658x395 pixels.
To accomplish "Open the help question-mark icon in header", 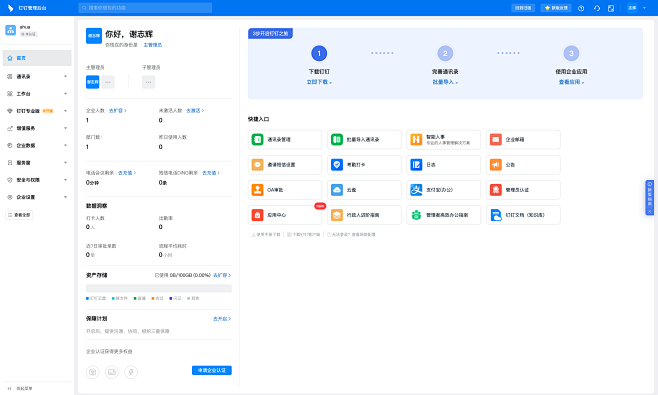I will pyautogui.click(x=581, y=8).
